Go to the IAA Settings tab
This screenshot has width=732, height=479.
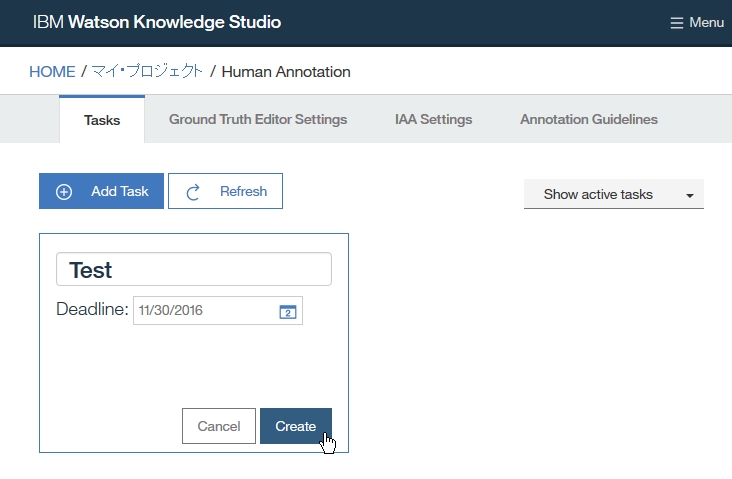(x=433, y=120)
